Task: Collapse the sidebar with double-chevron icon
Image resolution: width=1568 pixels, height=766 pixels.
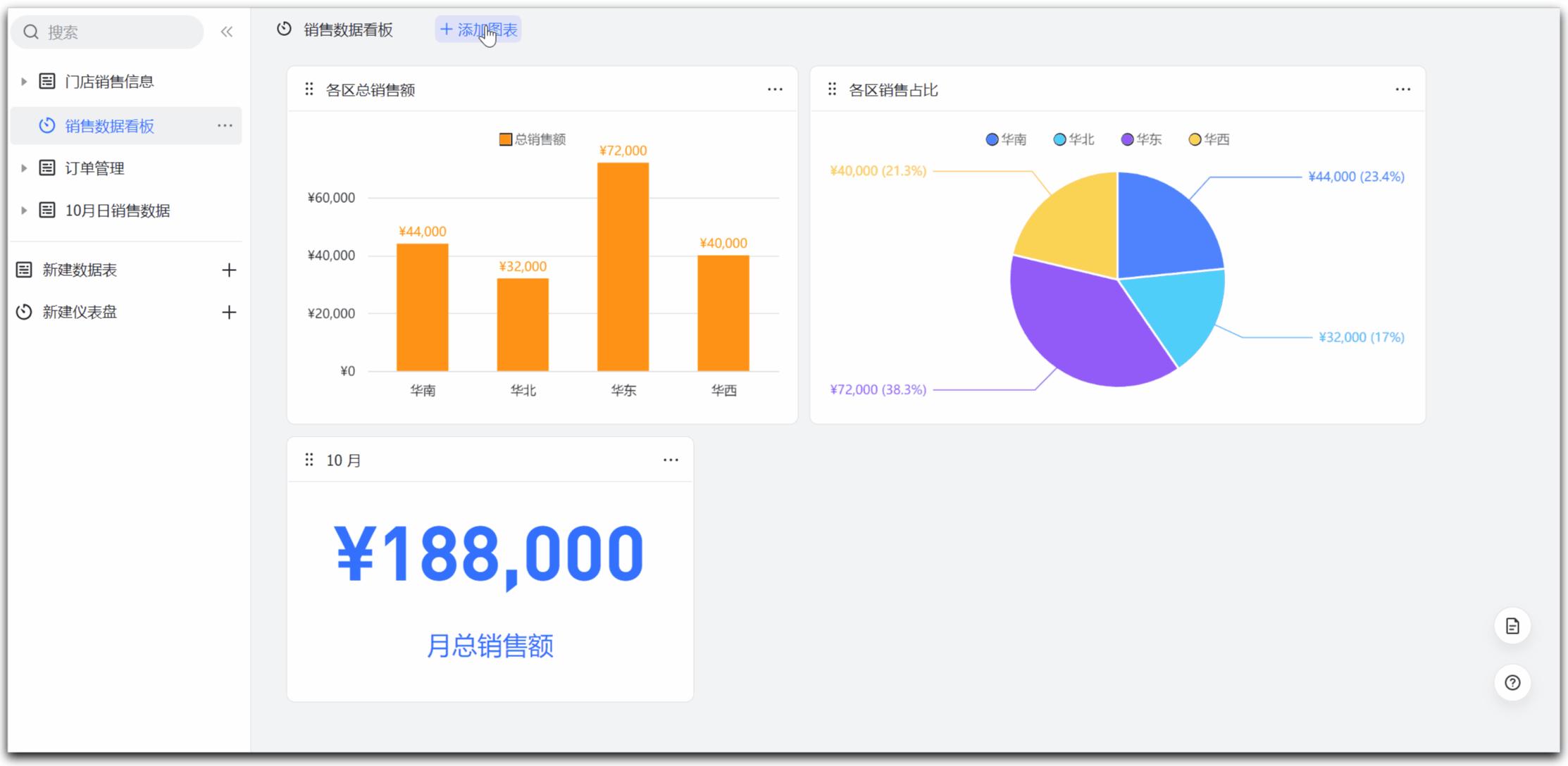Action: coord(226,32)
